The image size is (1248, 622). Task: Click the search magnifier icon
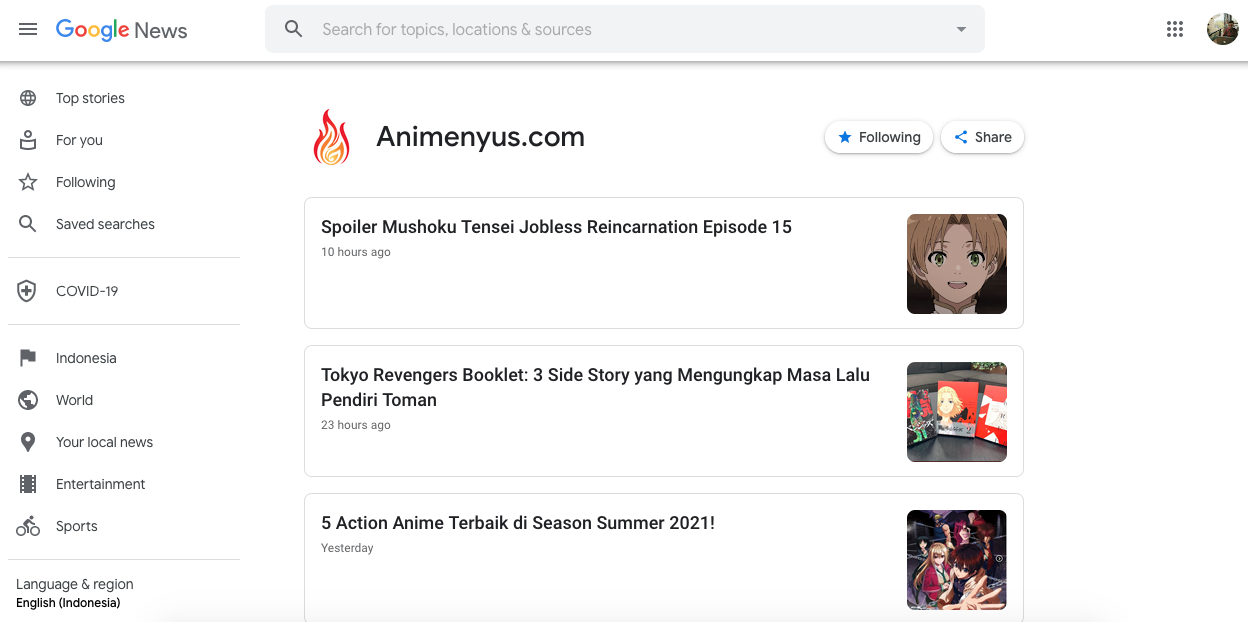pos(293,29)
